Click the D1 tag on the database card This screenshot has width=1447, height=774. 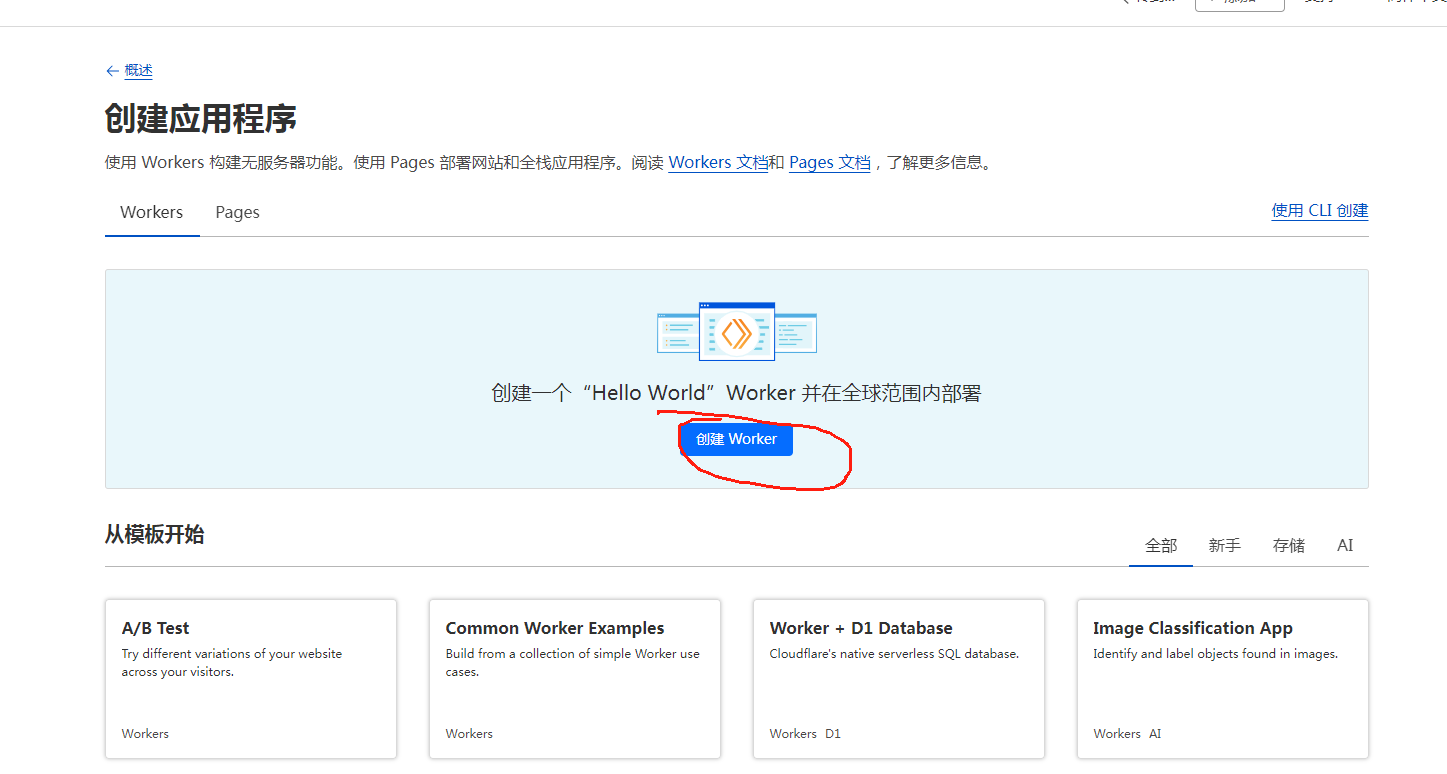click(833, 734)
